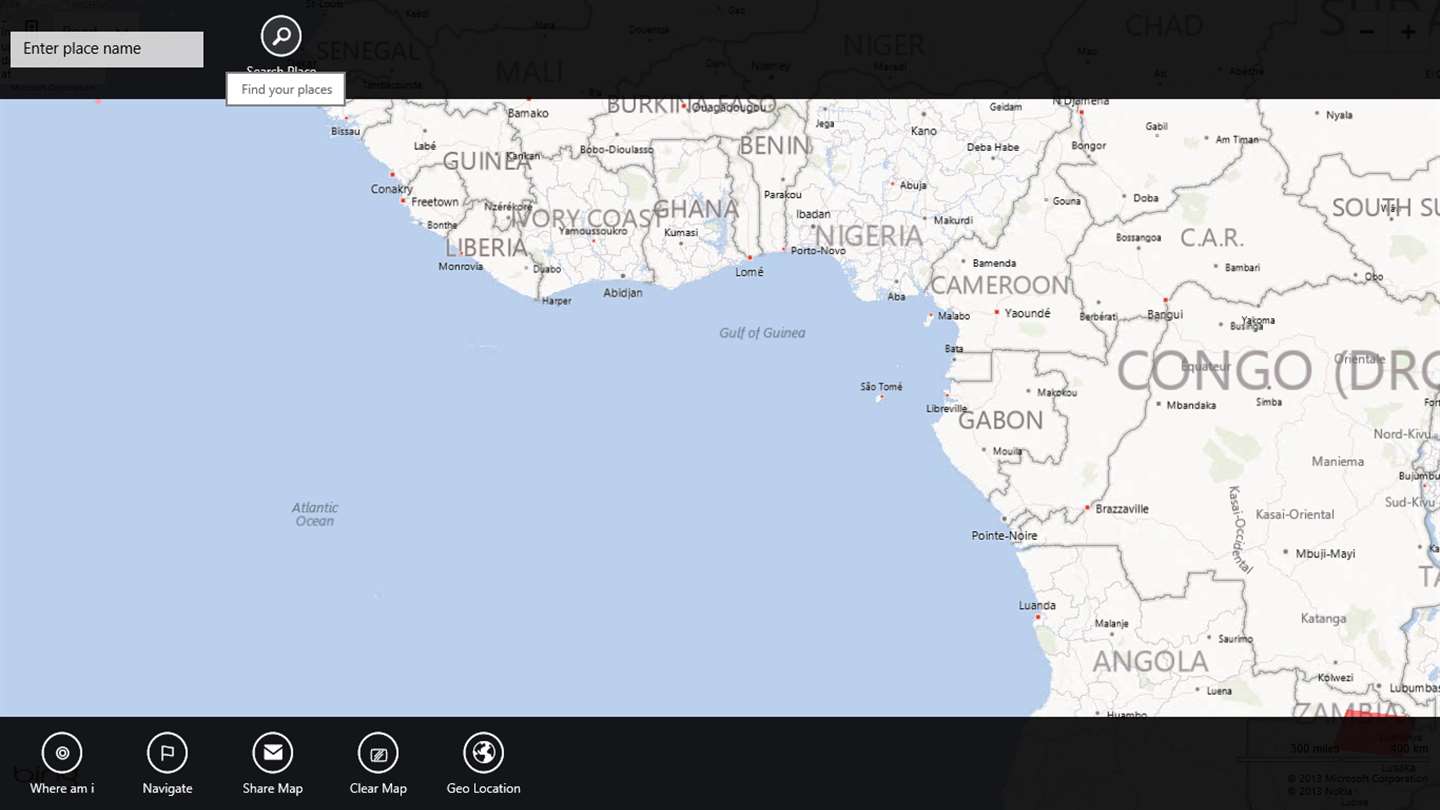The height and width of the screenshot is (810, 1440).
Task: Click the Katanga region label
Action: (x=1324, y=619)
